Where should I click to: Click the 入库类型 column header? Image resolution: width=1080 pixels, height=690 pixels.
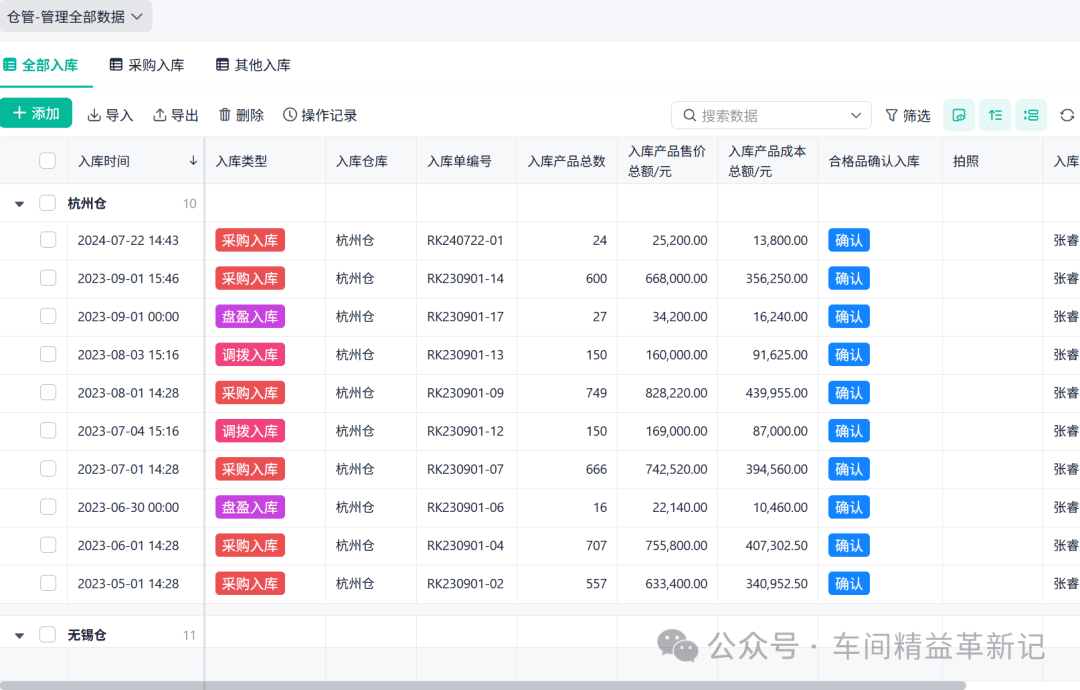[264, 160]
